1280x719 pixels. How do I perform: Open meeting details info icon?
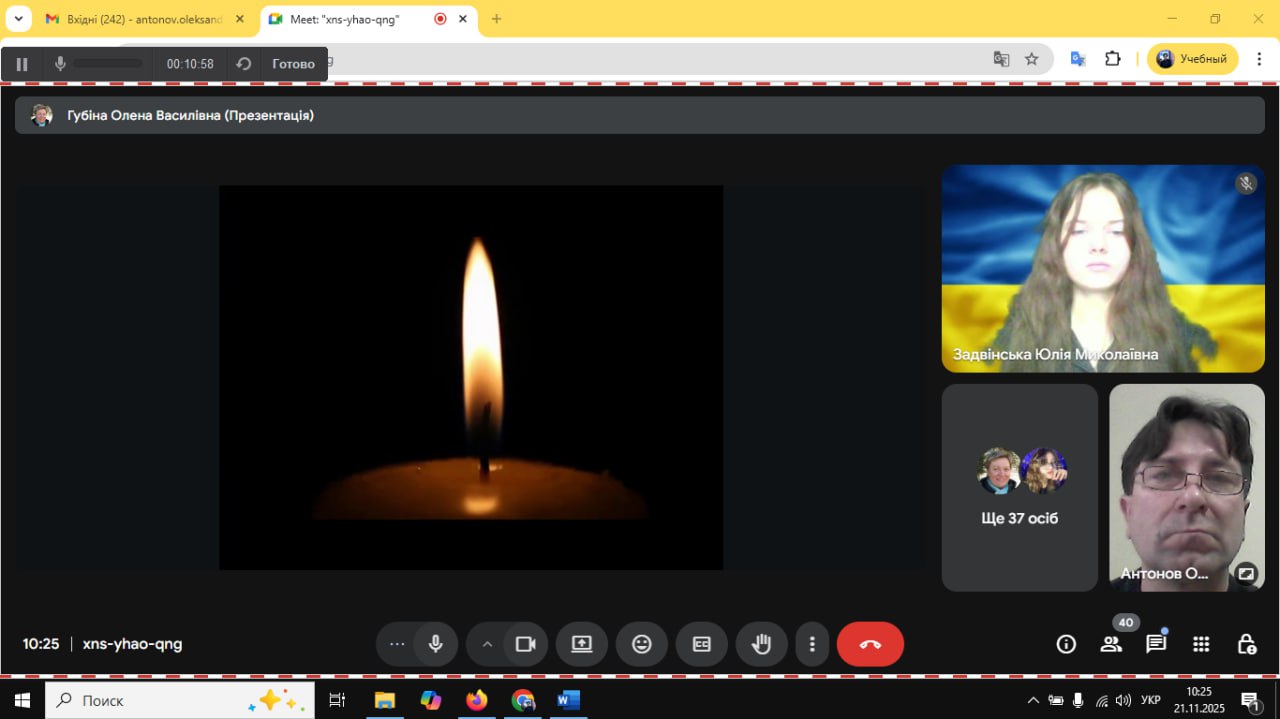point(1066,644)
